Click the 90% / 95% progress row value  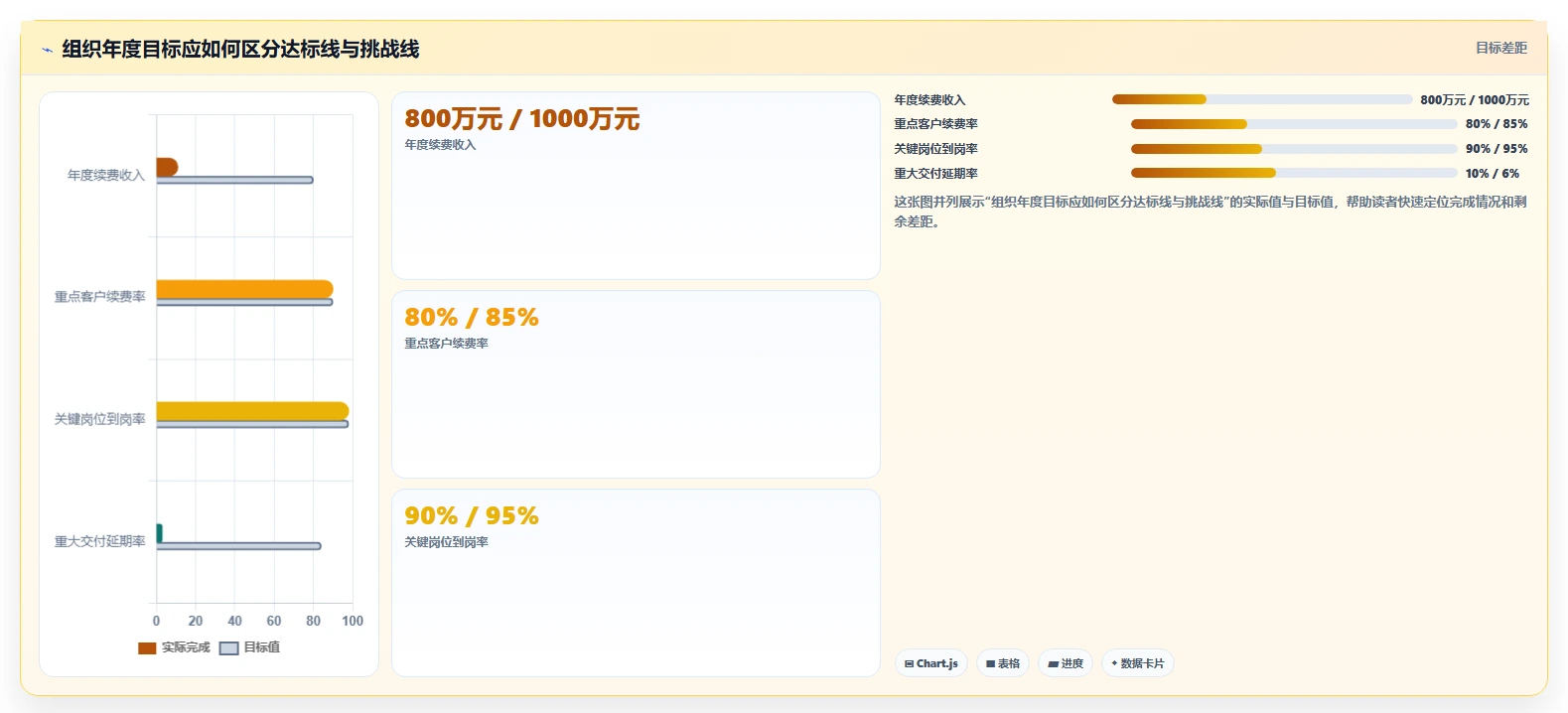(x=1497, y=149)
